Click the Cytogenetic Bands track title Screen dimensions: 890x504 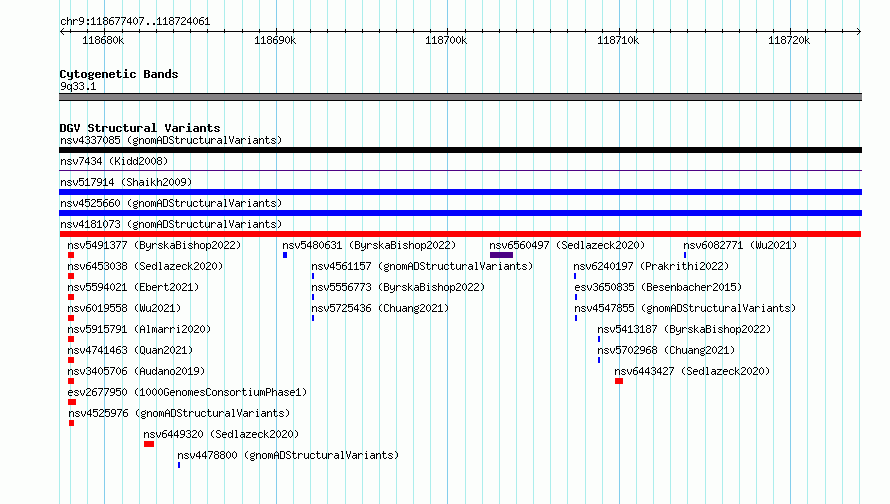coord(119,74)
